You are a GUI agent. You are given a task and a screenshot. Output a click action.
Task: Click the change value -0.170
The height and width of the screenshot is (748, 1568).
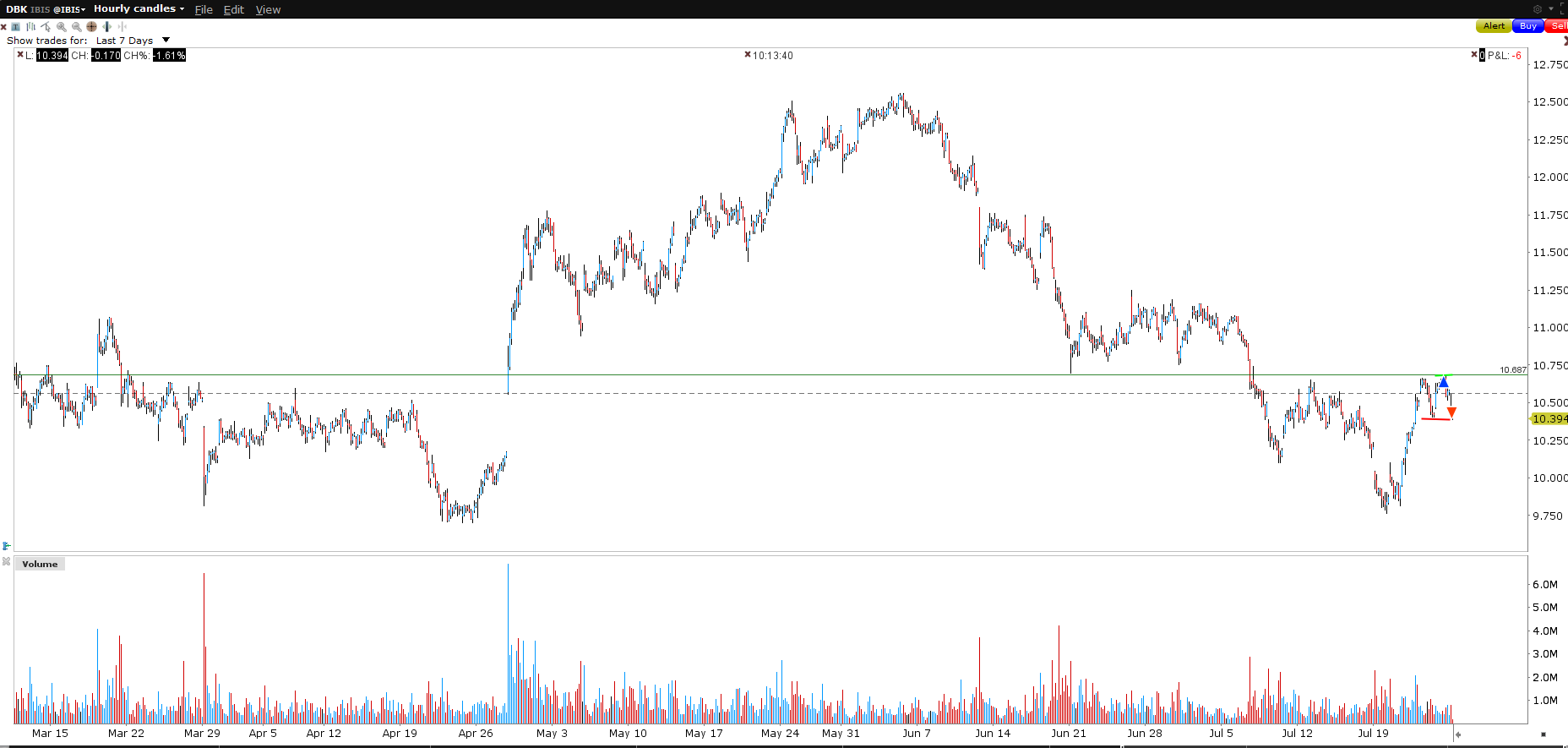[x=106, y=55]
